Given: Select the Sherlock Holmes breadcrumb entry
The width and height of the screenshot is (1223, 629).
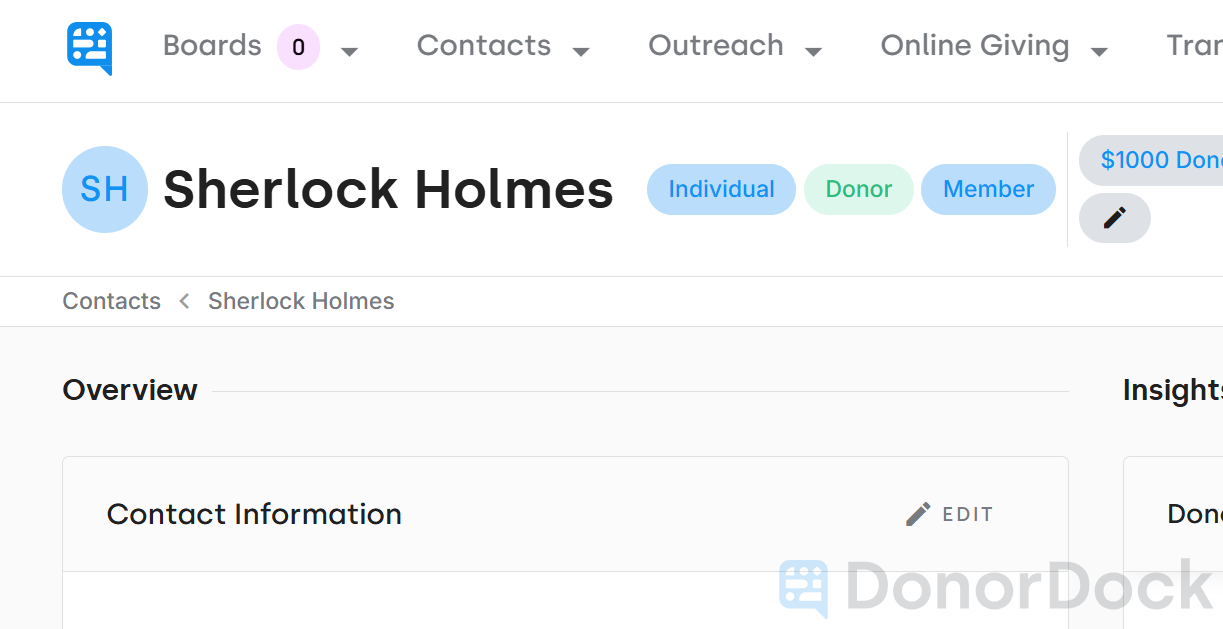Looking at the screenshot, I should (300, 300).
